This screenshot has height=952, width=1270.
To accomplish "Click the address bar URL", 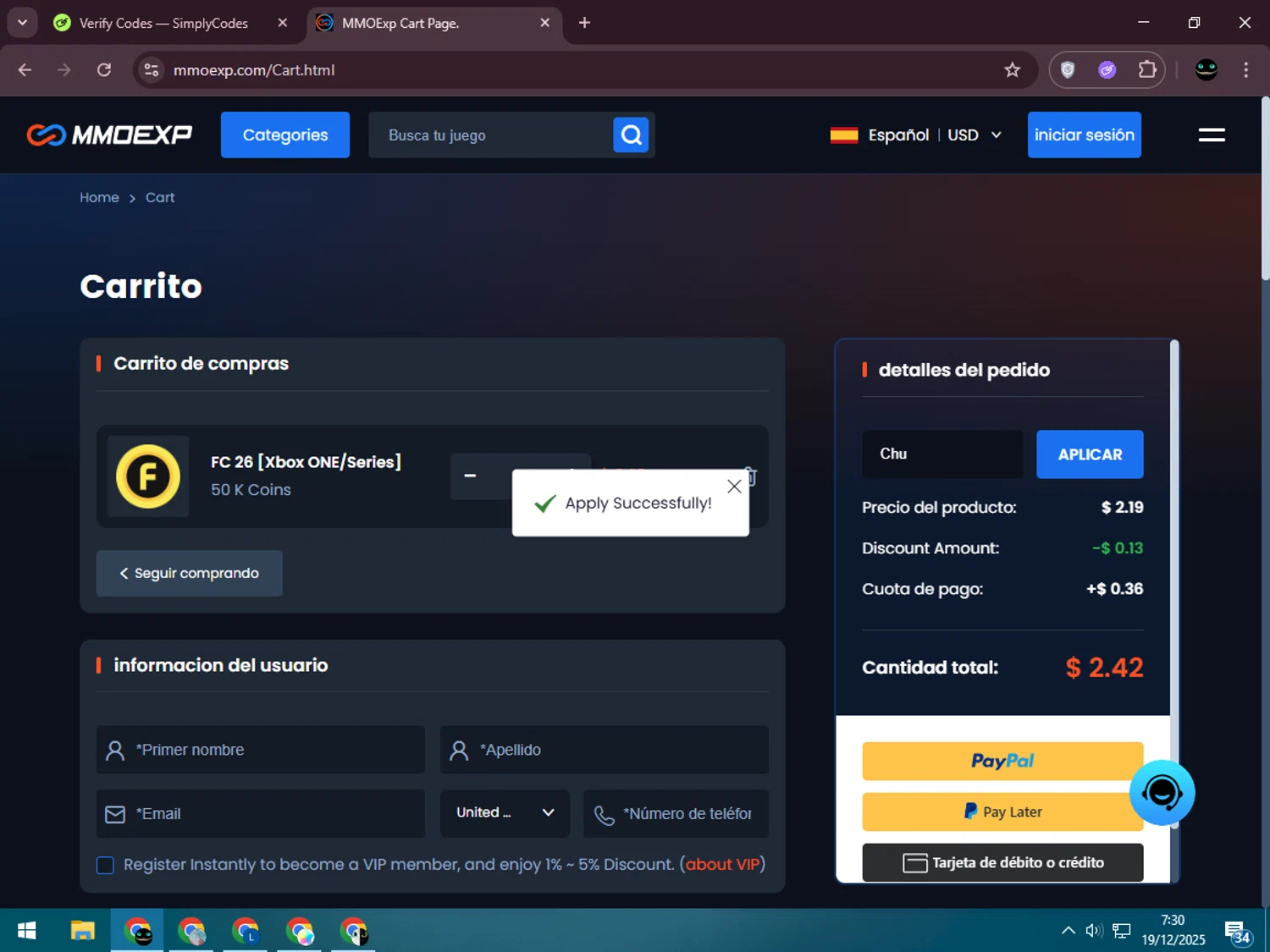I will pyautogui.click(x=254, y=70).
